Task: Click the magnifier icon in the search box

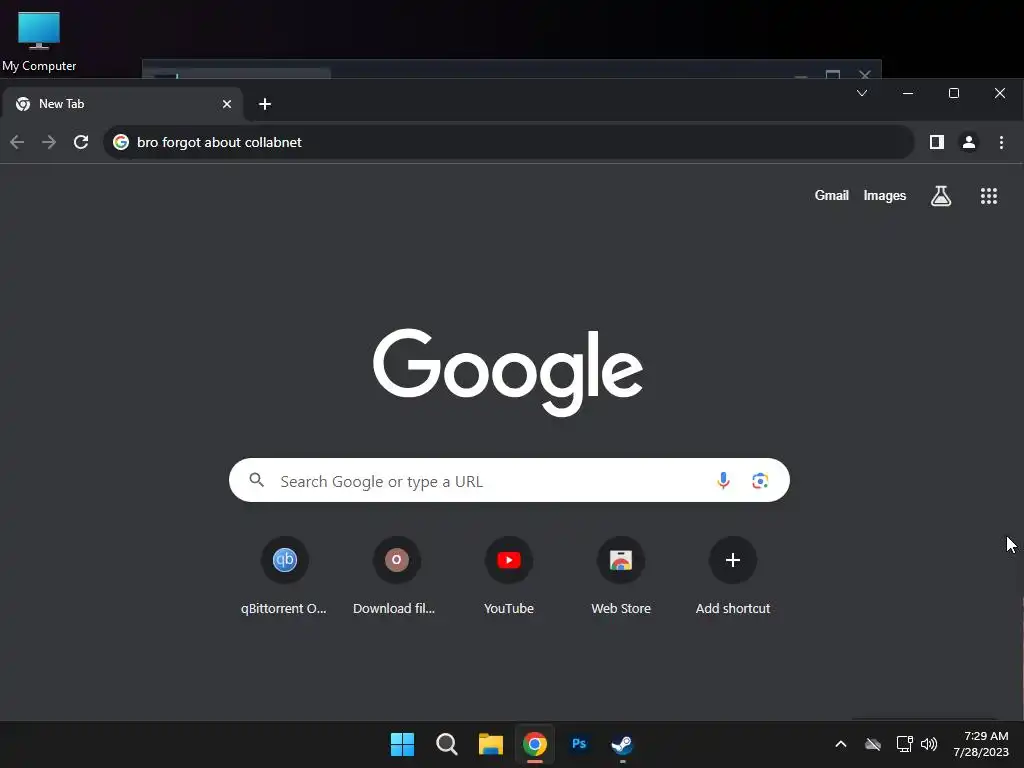Action: coord(257,481)
